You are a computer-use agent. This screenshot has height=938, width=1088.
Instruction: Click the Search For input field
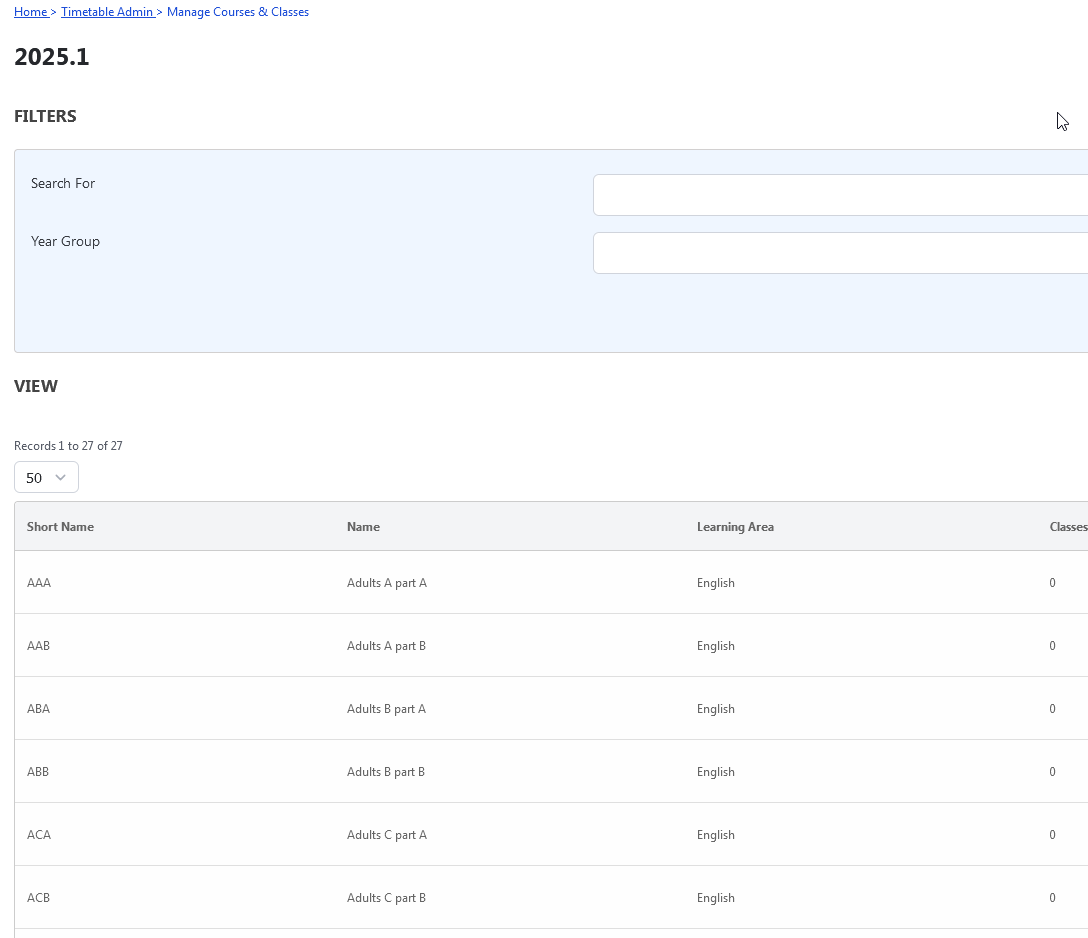pyautogui.click(x=840, y=195)
